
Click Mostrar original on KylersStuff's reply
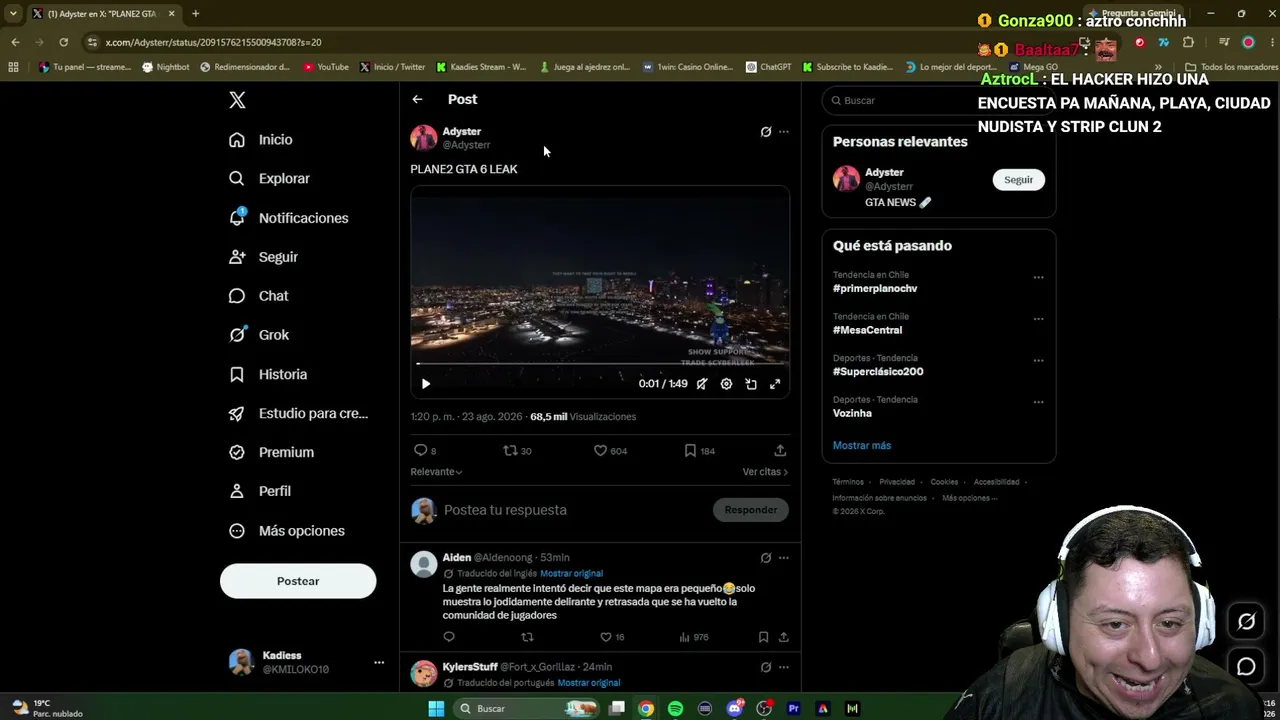589,683
